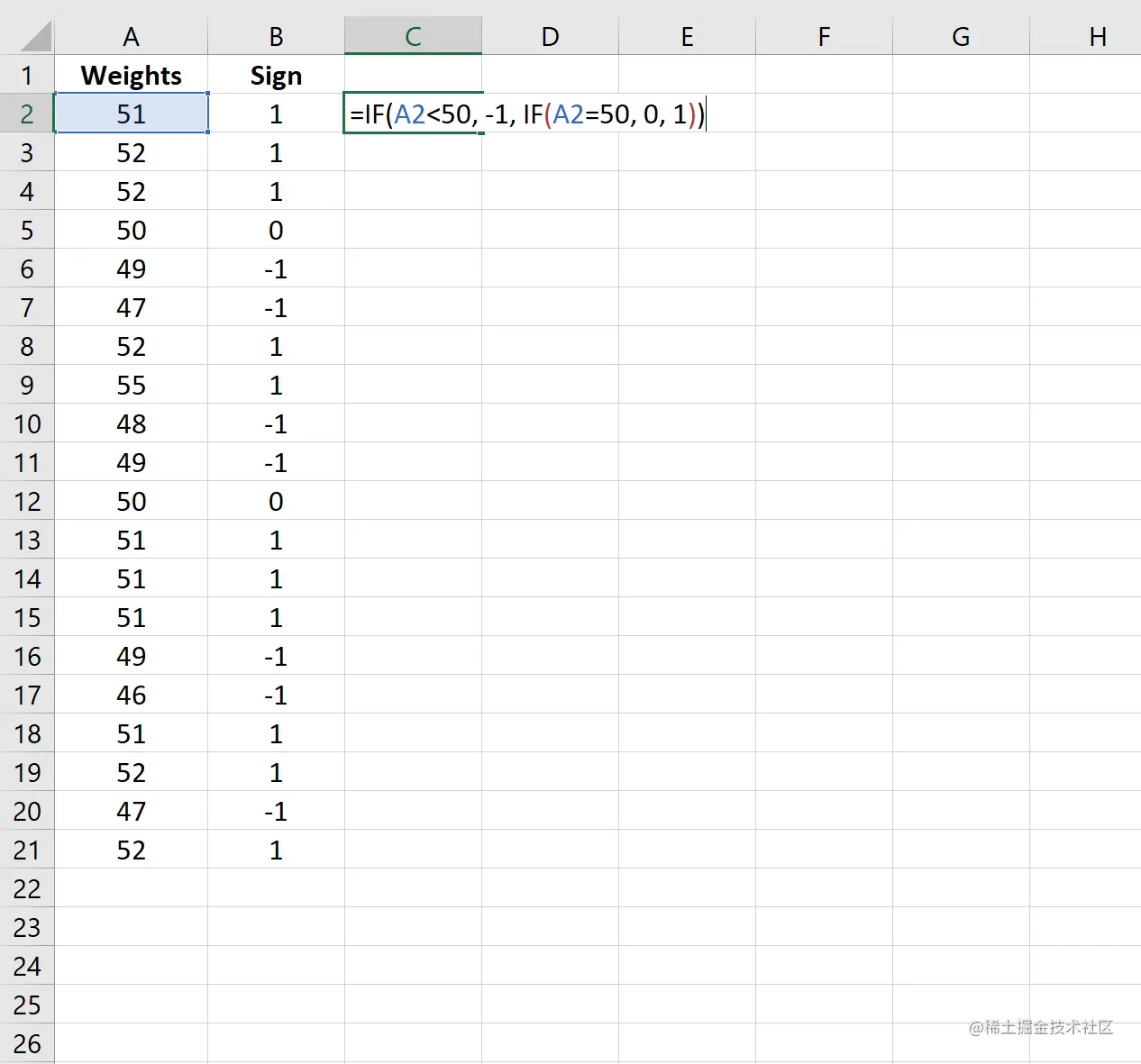
Task: Select column F header
Action: pos(824,37)
